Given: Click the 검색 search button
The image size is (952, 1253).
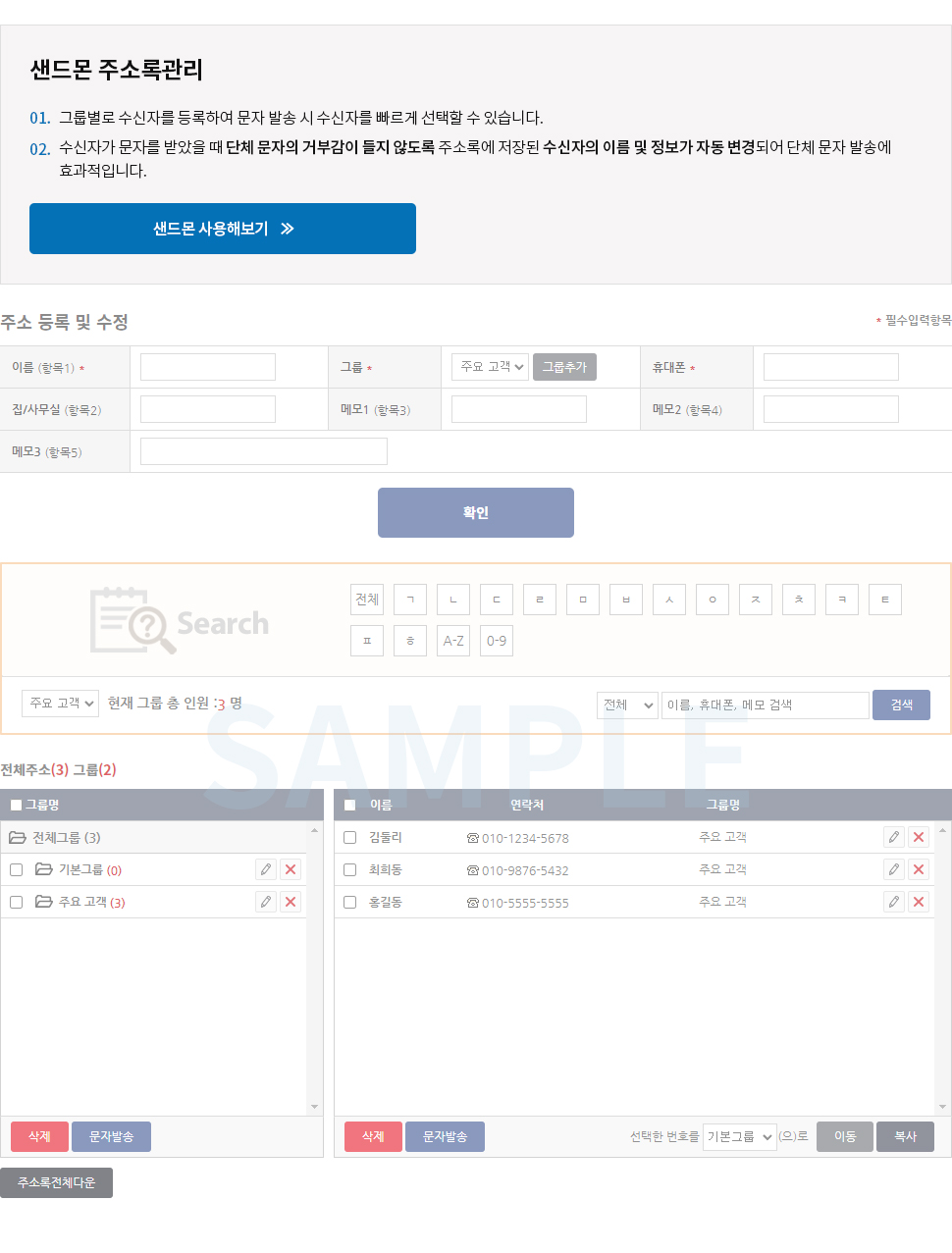Looking at the screenshot, I should tap(901, 705).
